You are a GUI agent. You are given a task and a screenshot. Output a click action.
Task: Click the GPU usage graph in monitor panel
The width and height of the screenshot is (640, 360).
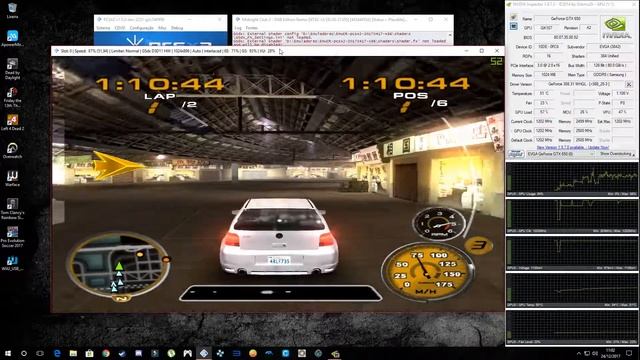pos(571,180)
